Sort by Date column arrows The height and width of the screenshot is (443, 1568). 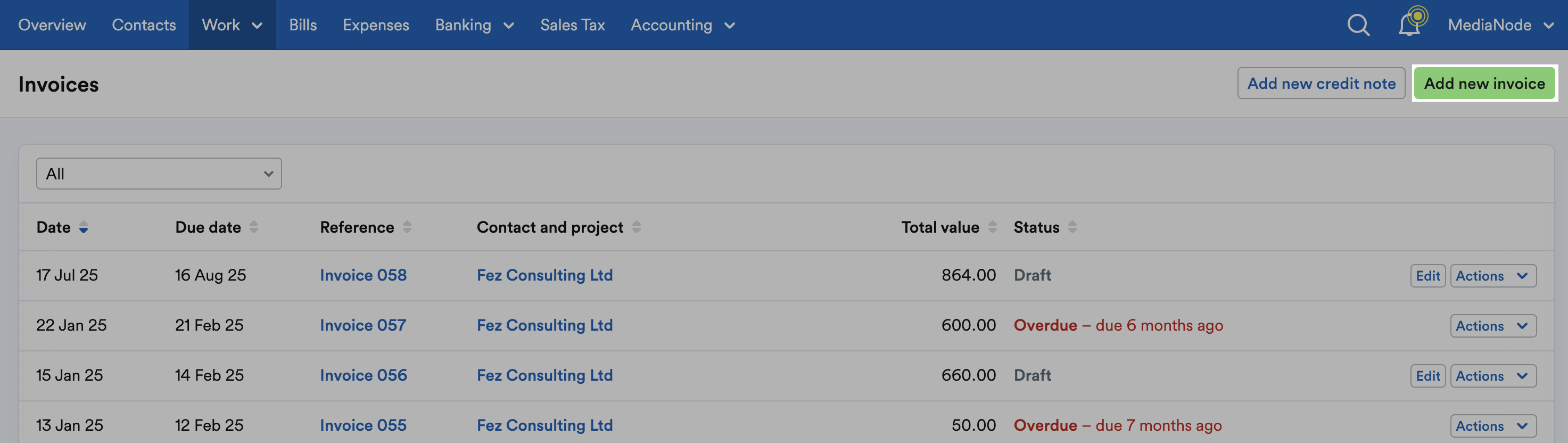click(84, 227)
